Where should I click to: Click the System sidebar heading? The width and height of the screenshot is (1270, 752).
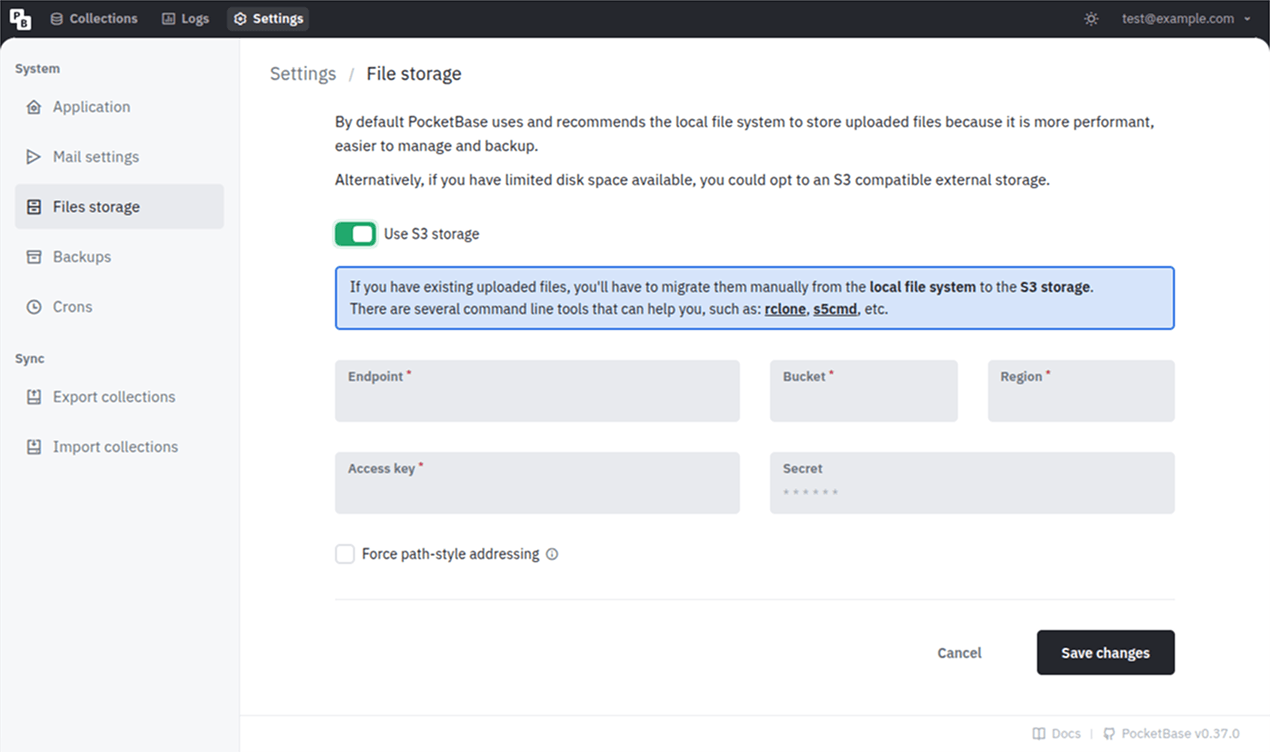coord(38,69)
